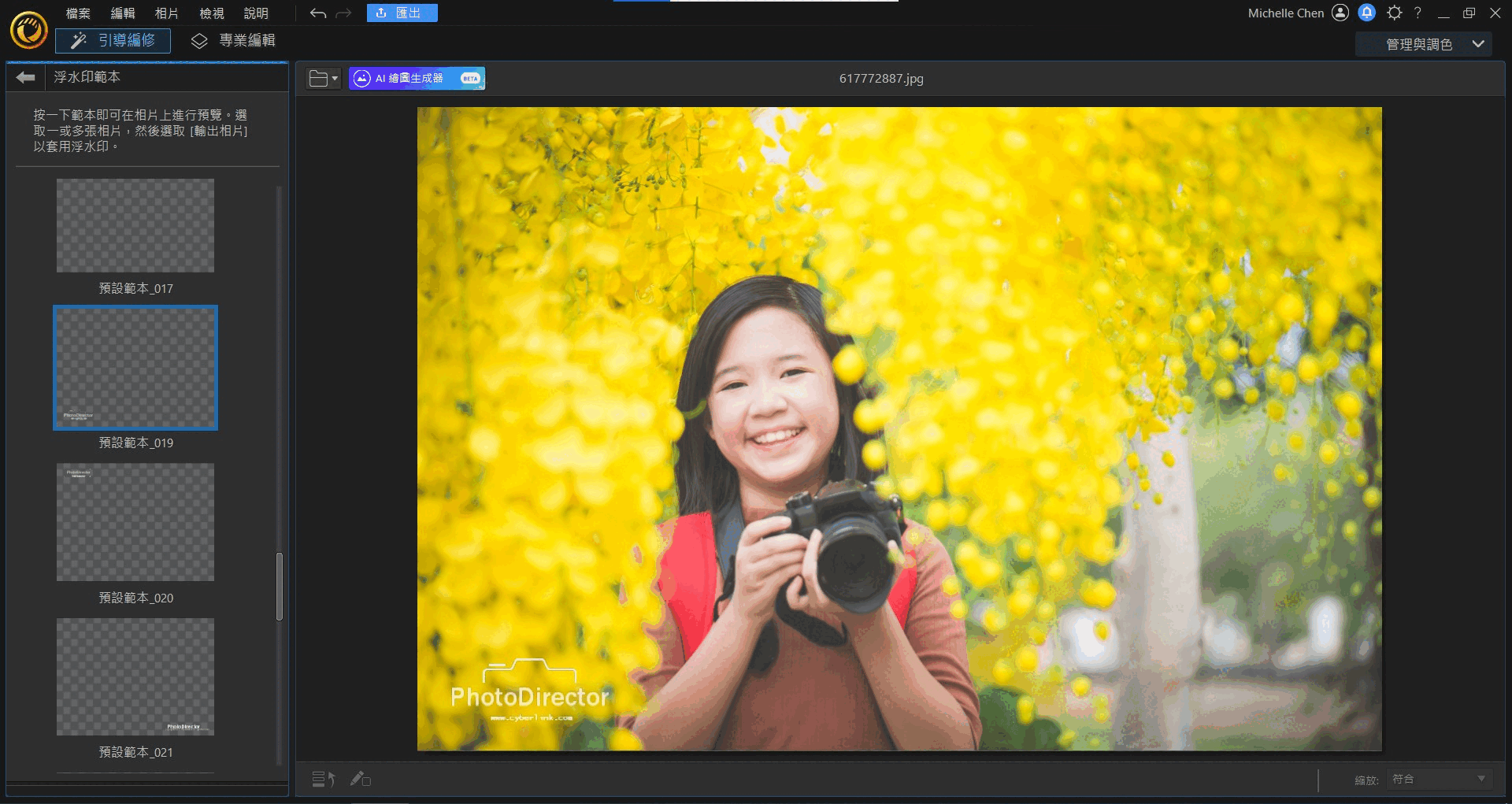This screenshot has width=1512, height=804.
Task: Expand the 管理與調色 dropdown
Action: (1423, 45)
